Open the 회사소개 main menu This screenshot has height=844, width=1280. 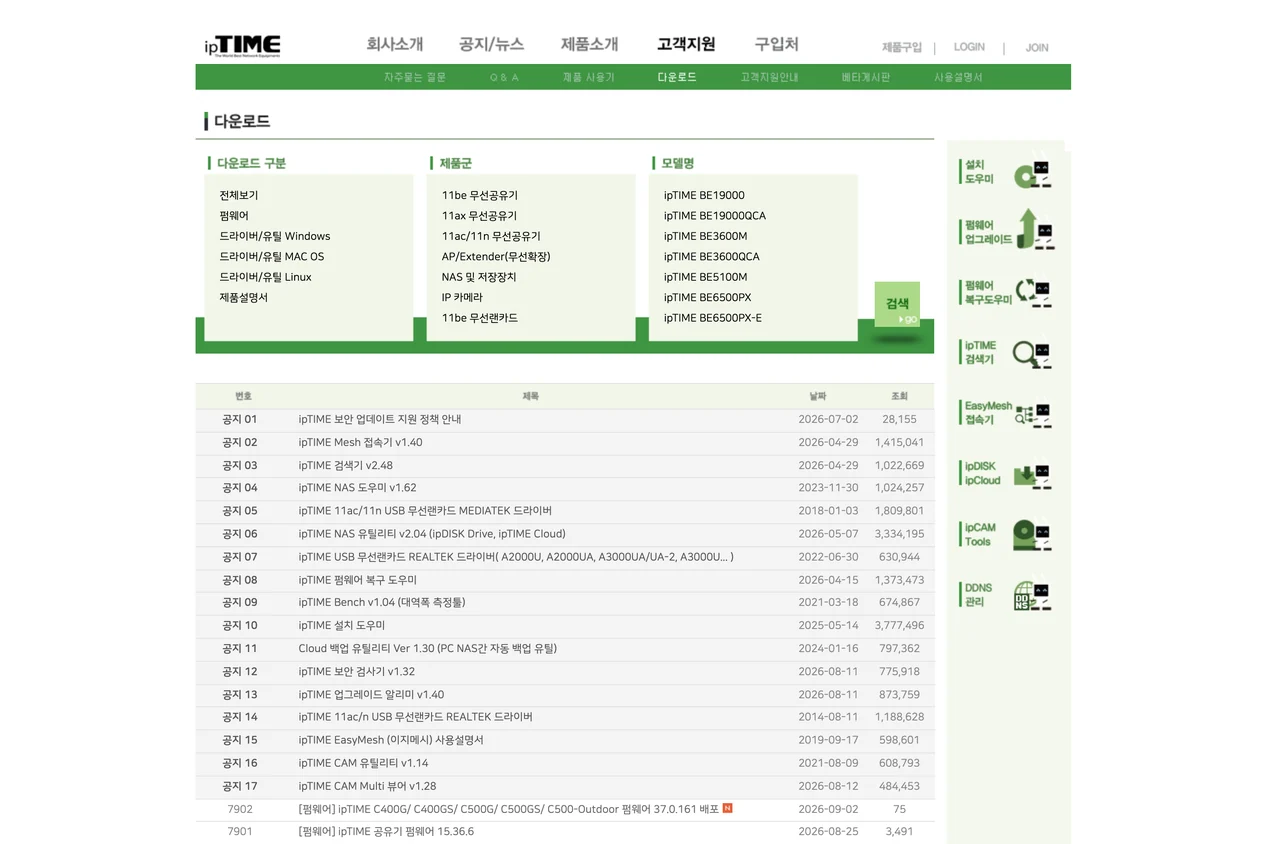tap(395, 44)
